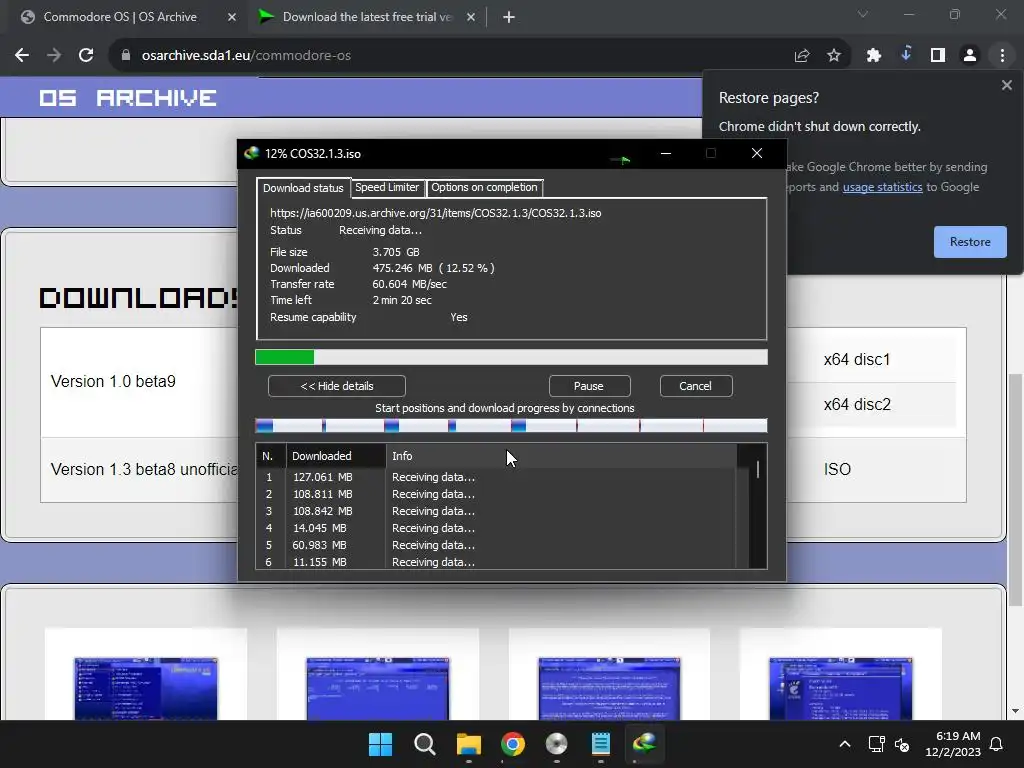Open the Speed Limiter tab
This screenshot has width=1024, height=768.
click(387, 187)
